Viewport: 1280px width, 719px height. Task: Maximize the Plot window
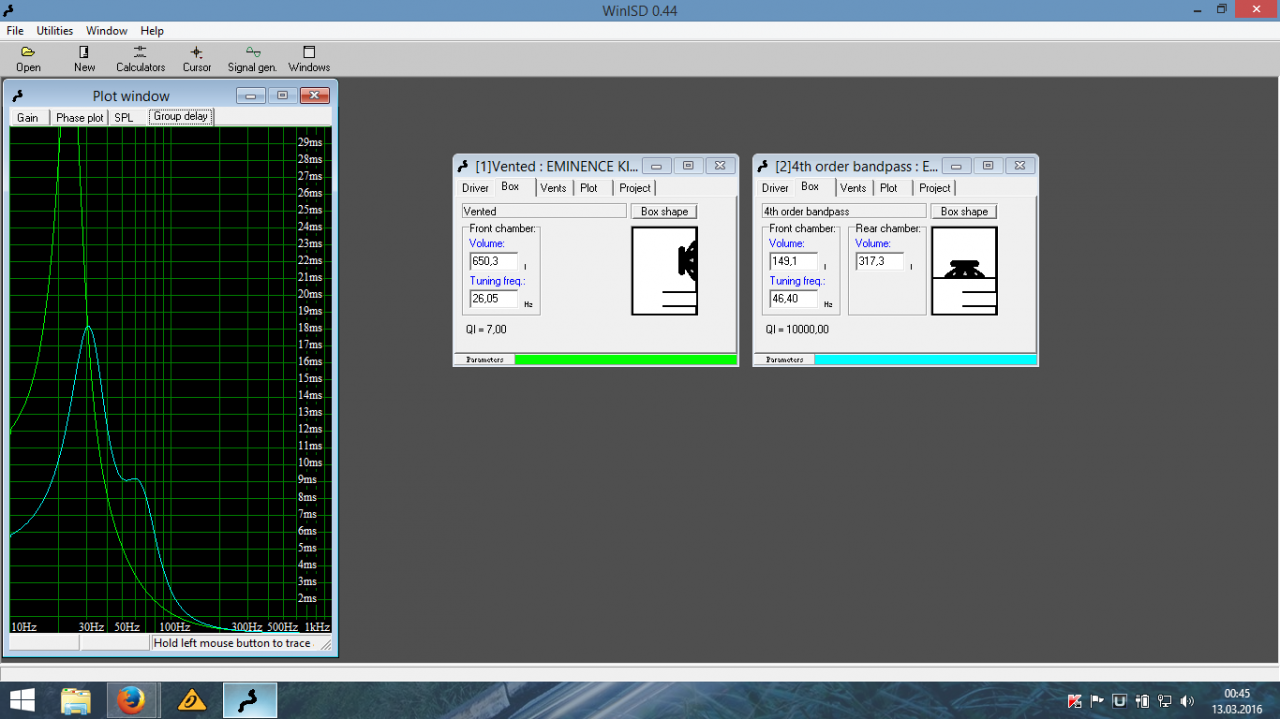point(282,96)
